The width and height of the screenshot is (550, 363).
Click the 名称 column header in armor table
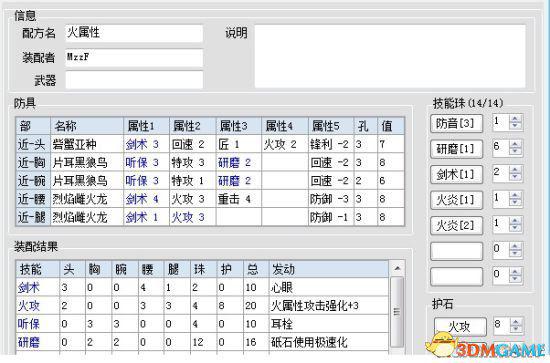coord(87,126)
